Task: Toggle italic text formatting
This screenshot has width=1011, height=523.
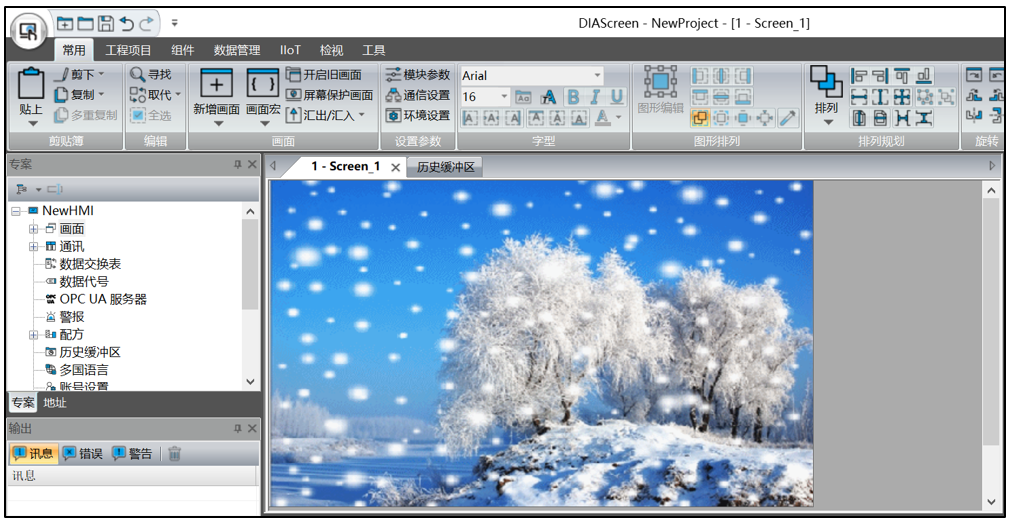Action: click(595, 97)
